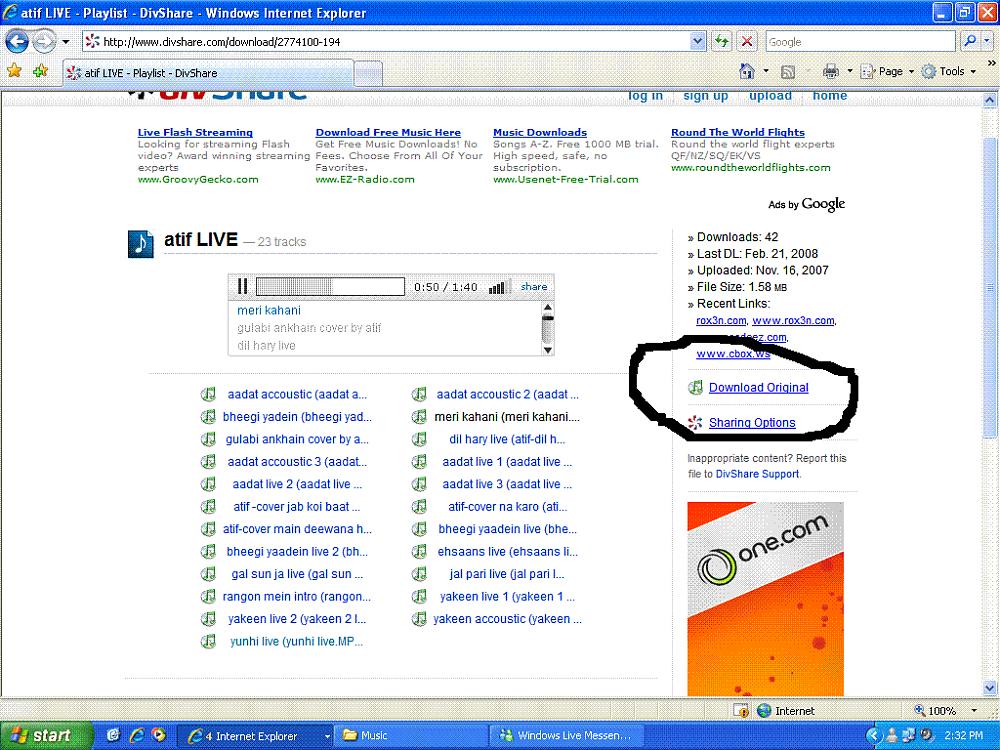Viewport: 1000px width, 750px height.
Task: Click the music icon beside gal sun ja live
Action: click(x=209, y=574)
